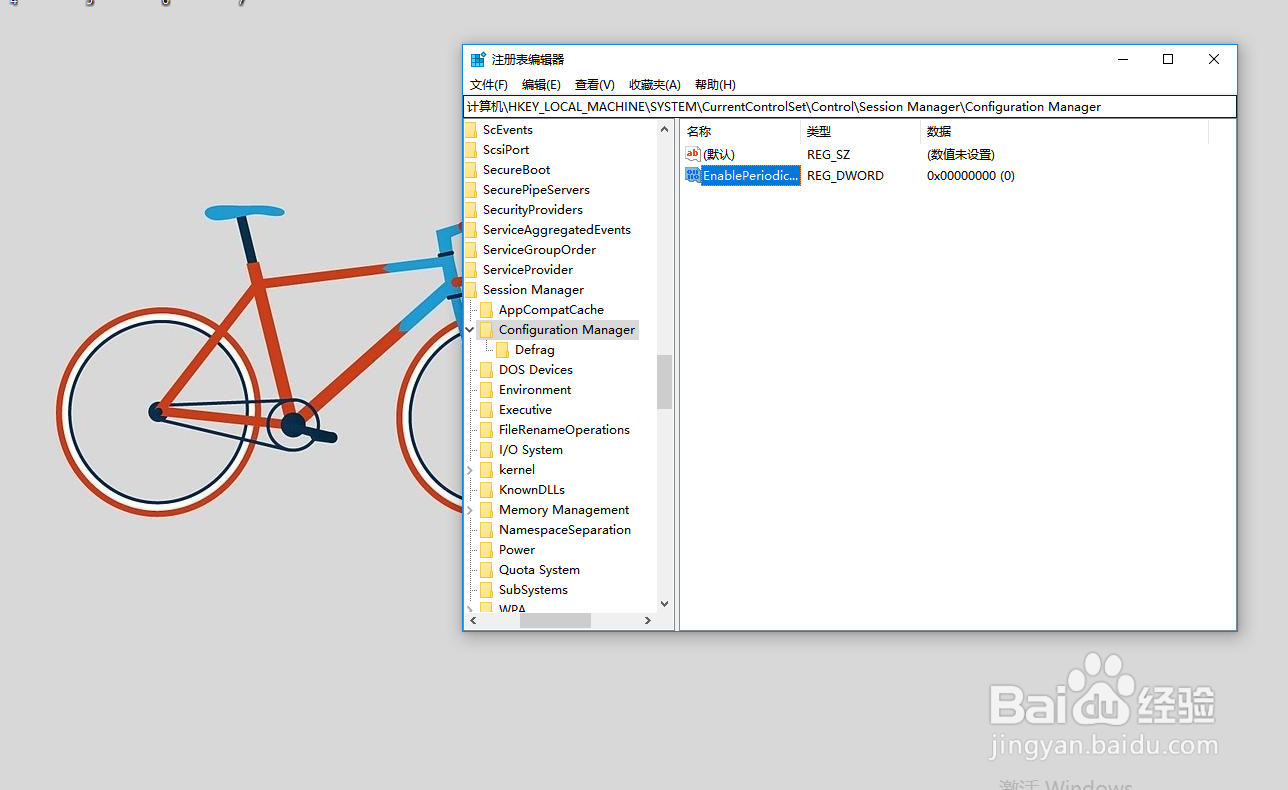Click the ServiceGroupOrder folder icon
The image size is (1288, 790).
(x=471, y=250)
